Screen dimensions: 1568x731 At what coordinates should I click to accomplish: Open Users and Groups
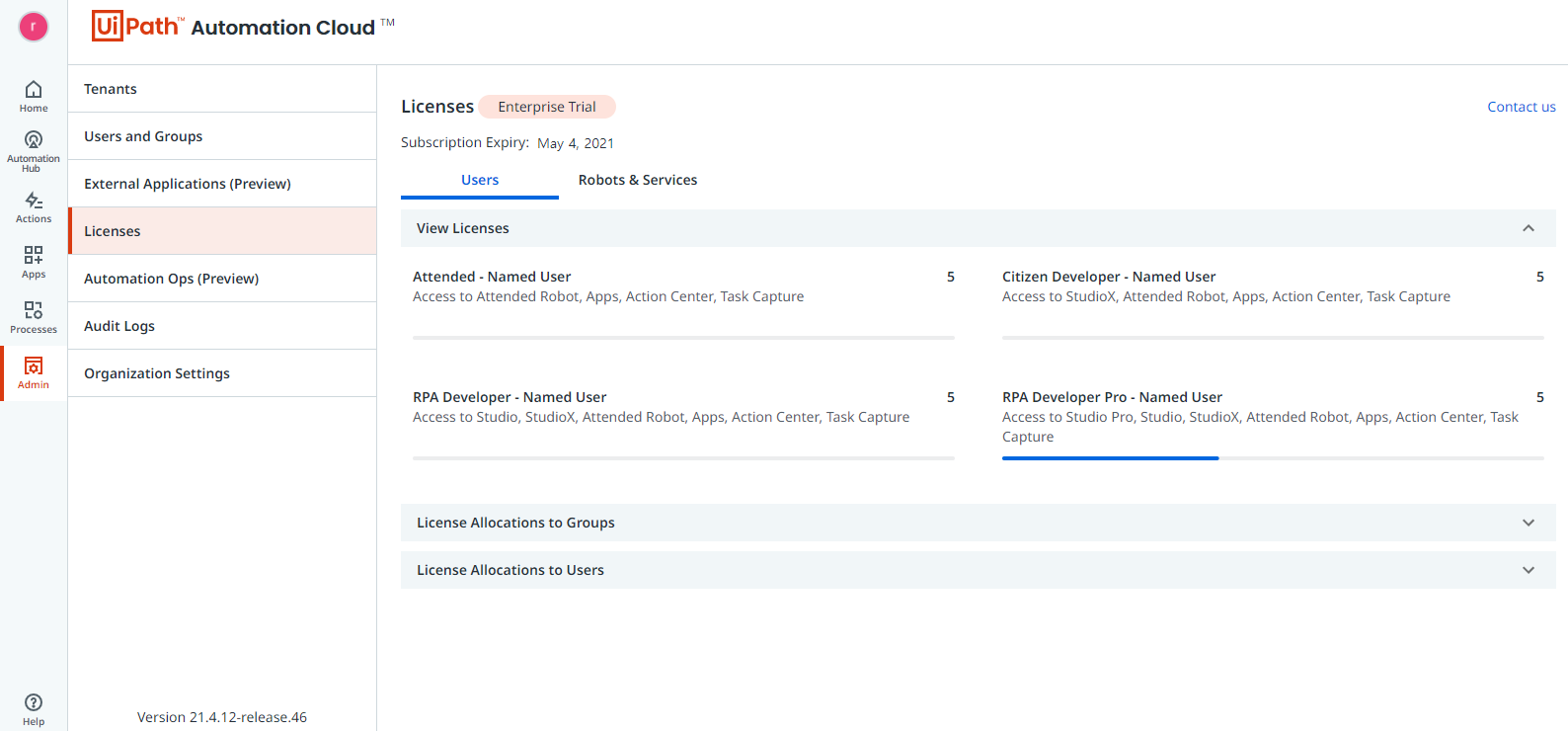222,136
